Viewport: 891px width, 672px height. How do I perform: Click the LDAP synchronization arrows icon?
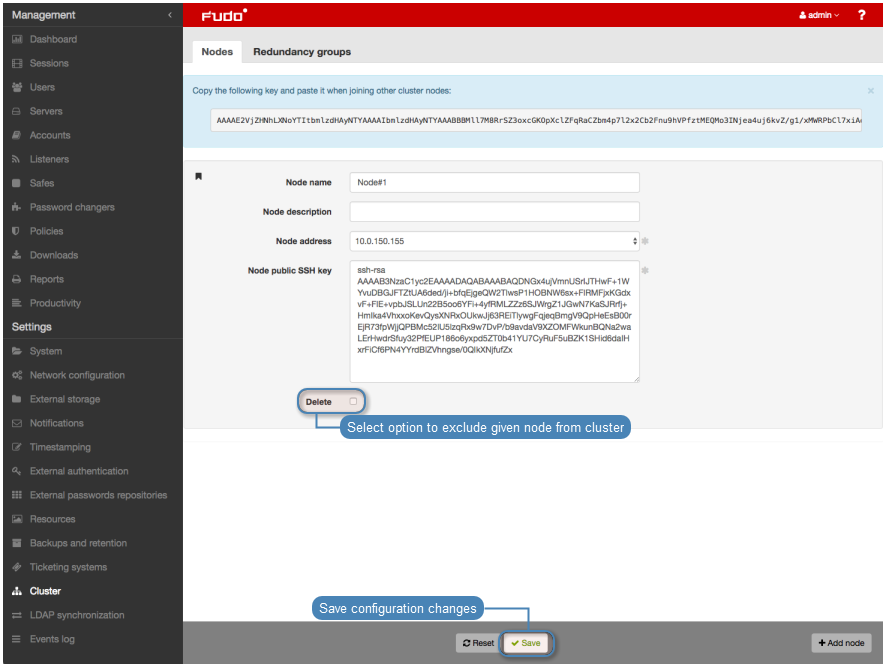[17, 615]
